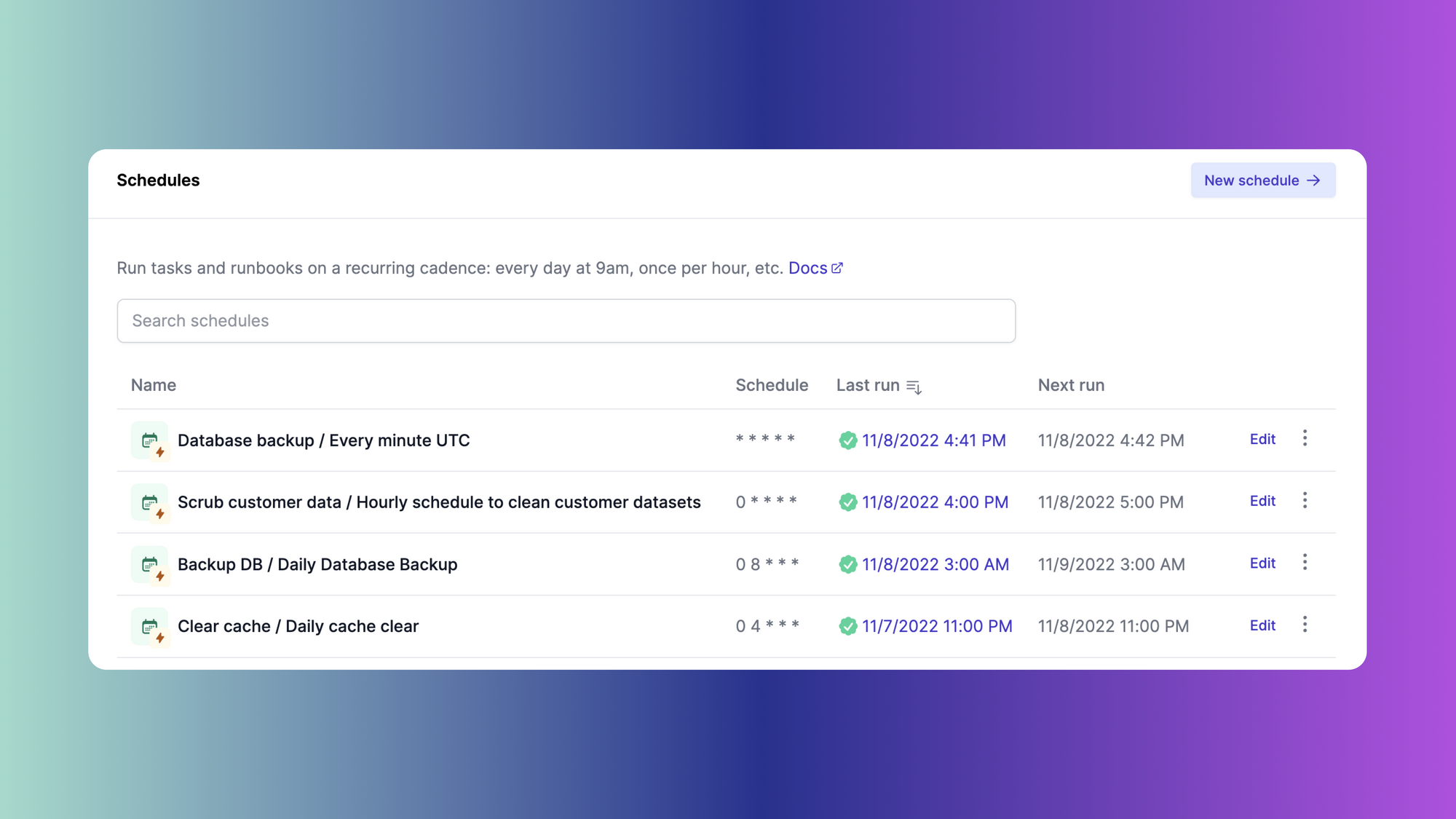Open more options for Database backup
The image size is (1456, 819).
click(x=1305, y=438)
